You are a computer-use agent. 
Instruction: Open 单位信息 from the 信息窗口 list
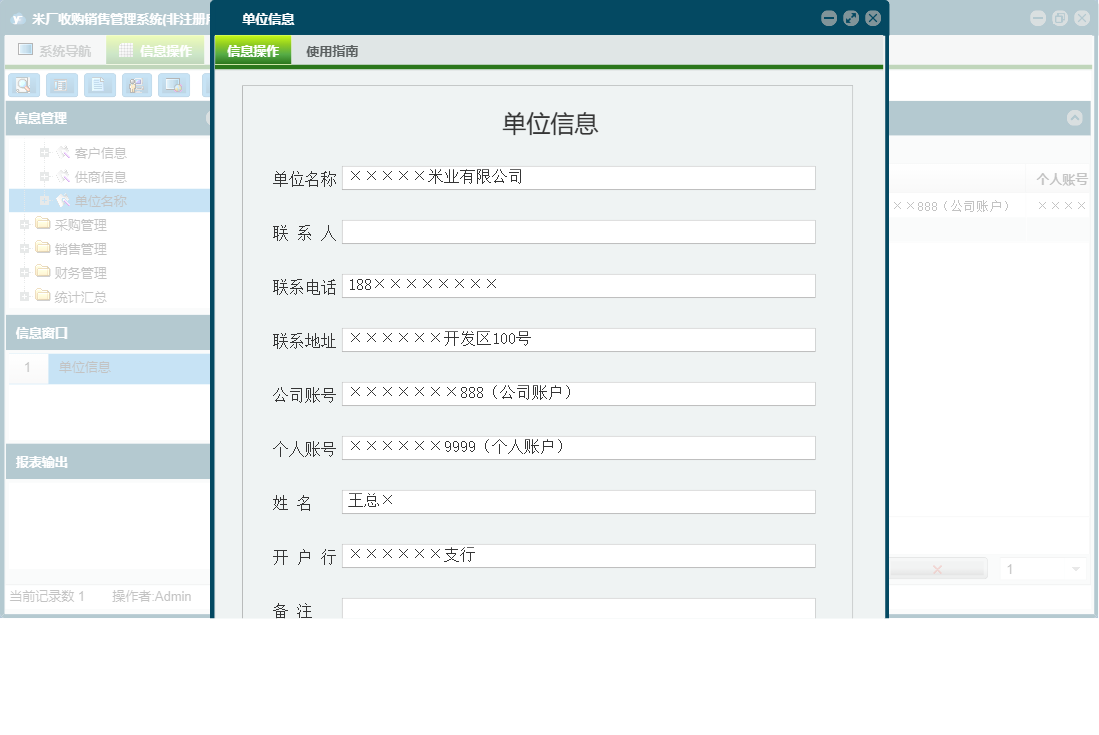coord(83,368)
